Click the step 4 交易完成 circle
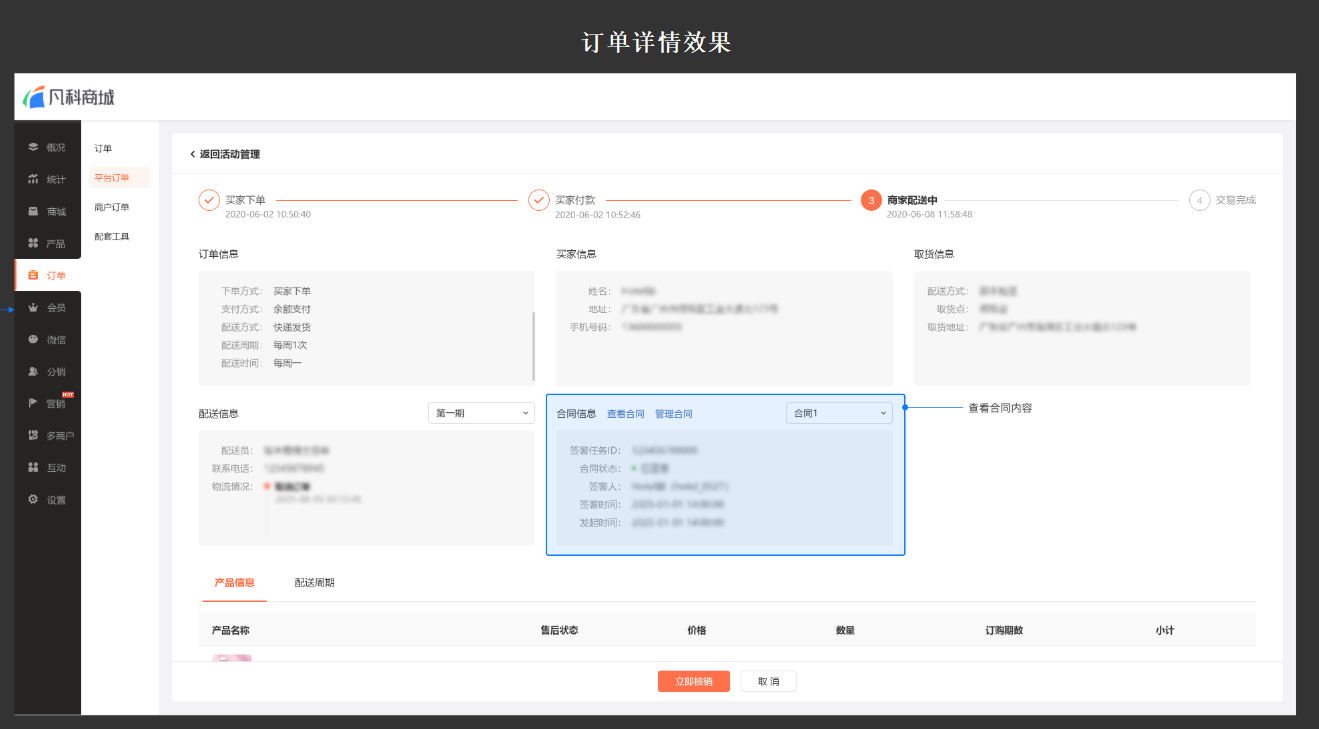 1199,200
